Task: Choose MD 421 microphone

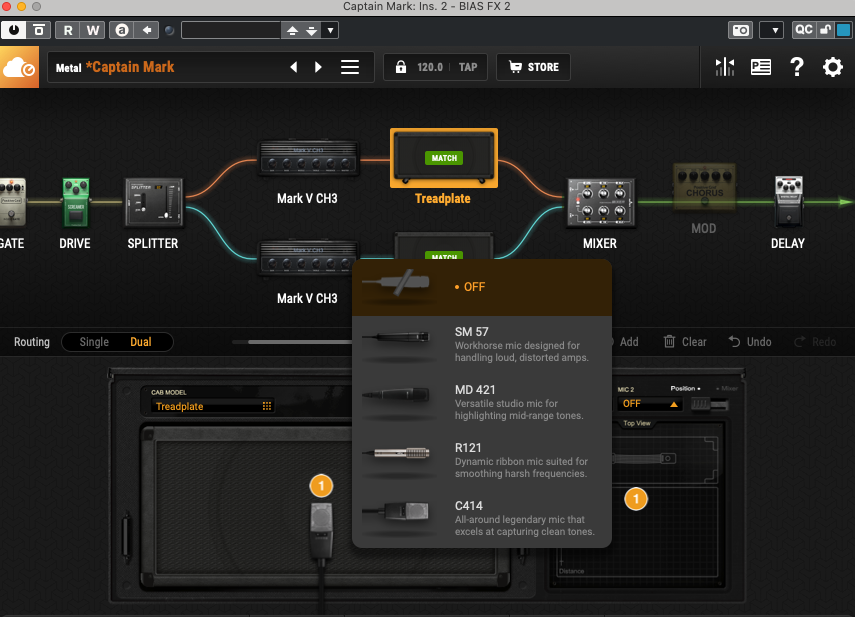Action: (481, 402)
